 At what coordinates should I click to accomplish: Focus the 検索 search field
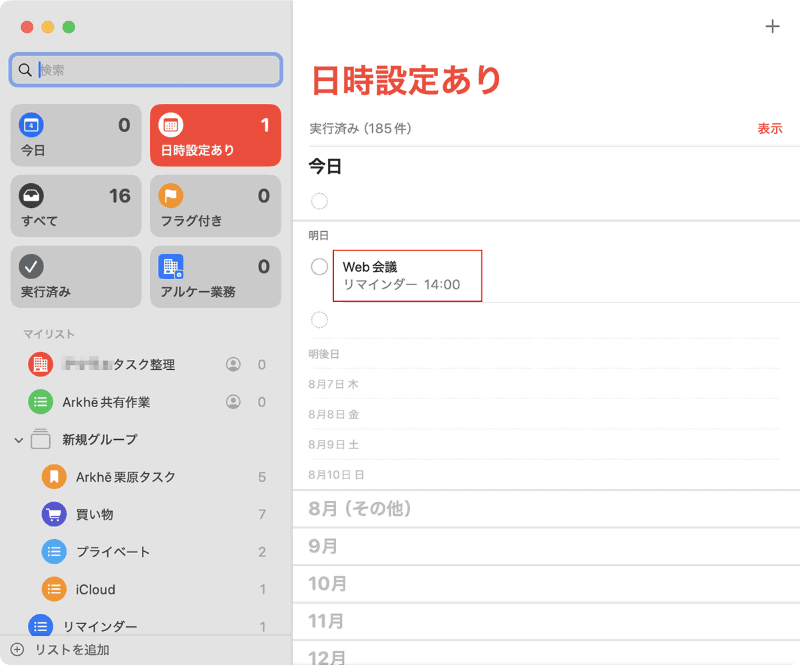click(145, 70)
